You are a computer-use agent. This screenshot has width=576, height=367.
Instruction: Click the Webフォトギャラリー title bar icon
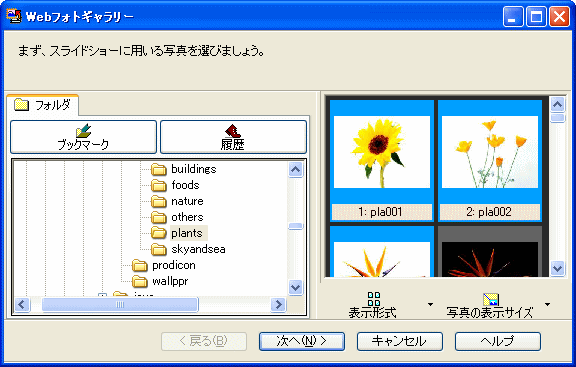(x=14, y=16)
